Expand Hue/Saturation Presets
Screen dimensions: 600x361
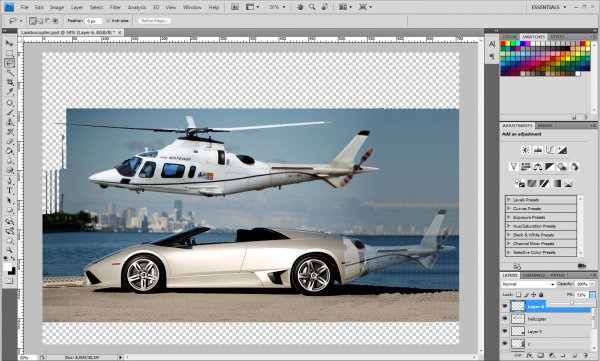point(509,226)
